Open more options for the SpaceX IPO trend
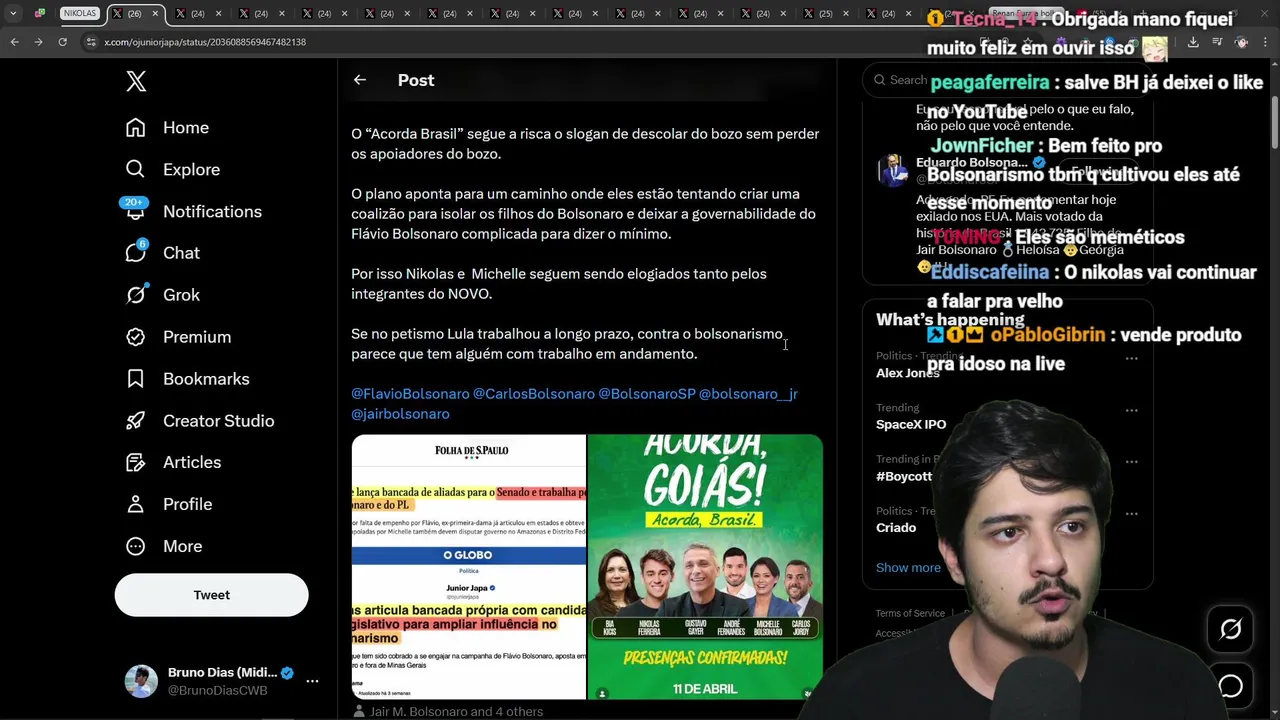Viewport: 1280px width, 720px height. click(1131, 410)
